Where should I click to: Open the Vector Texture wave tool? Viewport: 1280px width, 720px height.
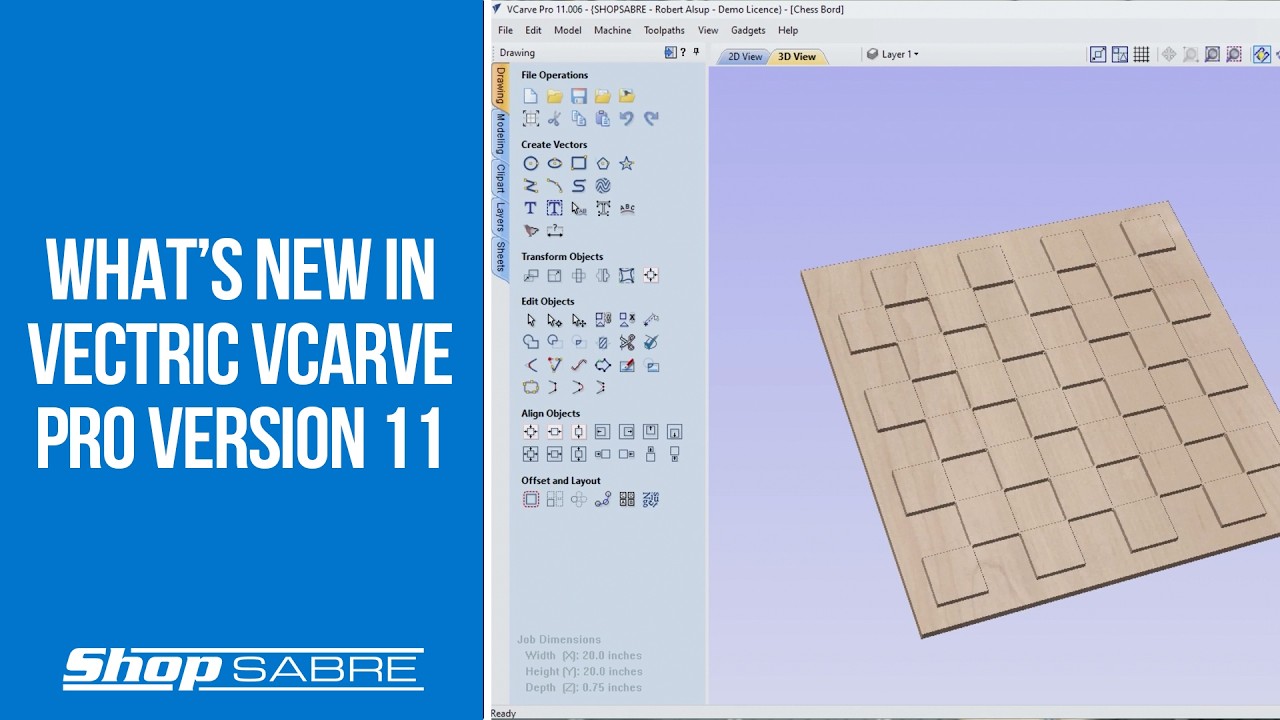[602, 186]
